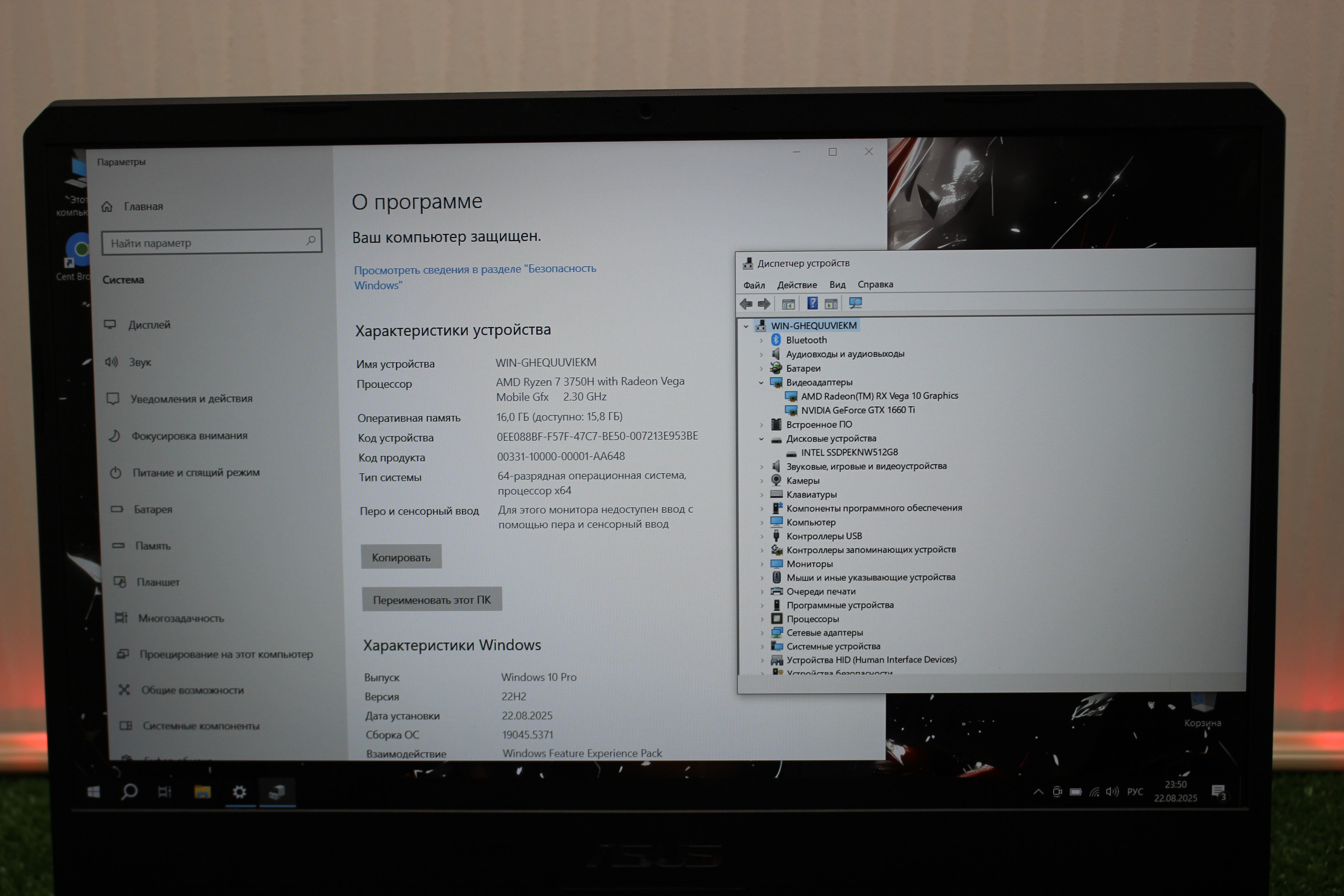Viewport: 1344px width, 896px height.
Task: Select Устройства HID (Human Interface Devices)
Action: (871, 660)
